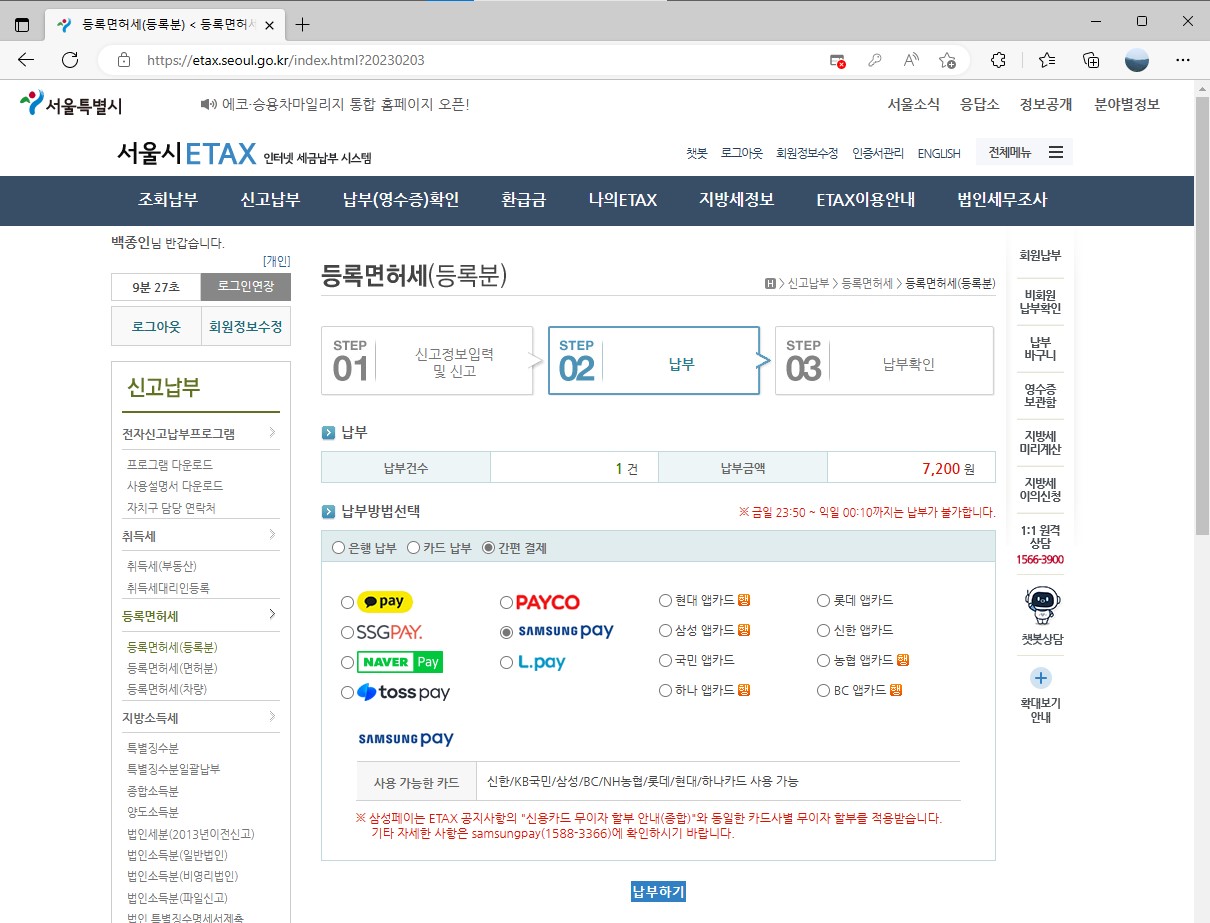Viewport: 1210px width, 923px height.
Task: Open a new browser tab
Action: click(x=303, y=24)
